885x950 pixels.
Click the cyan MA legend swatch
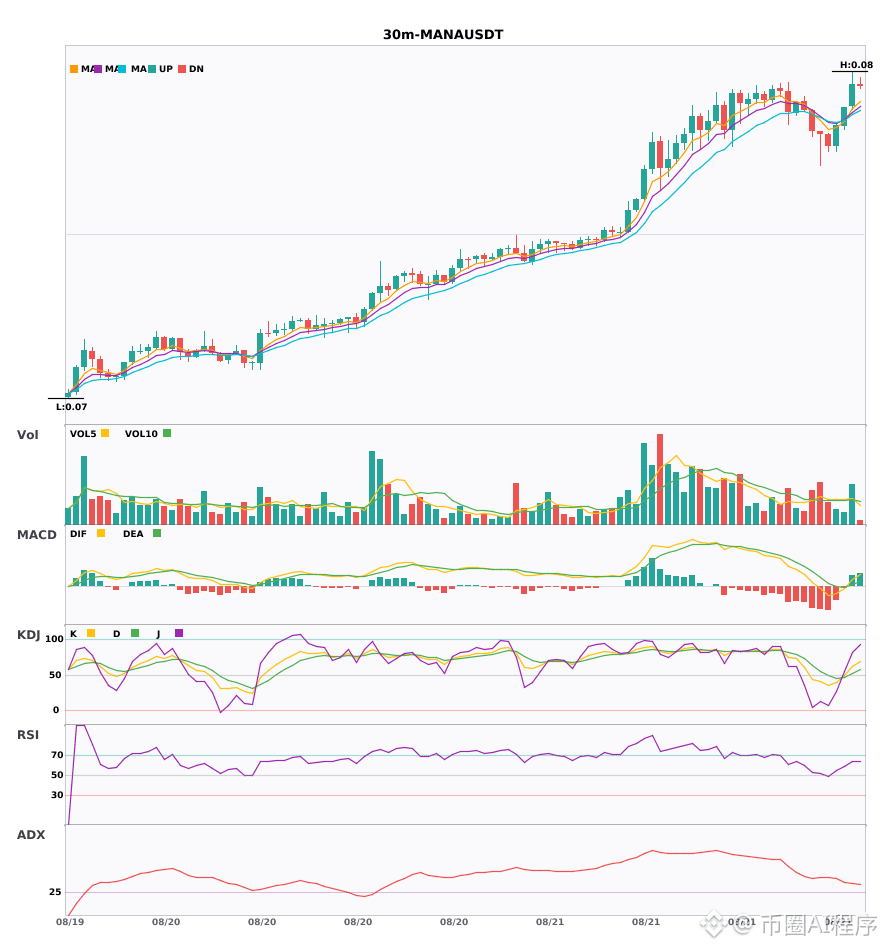click(122, 69)
